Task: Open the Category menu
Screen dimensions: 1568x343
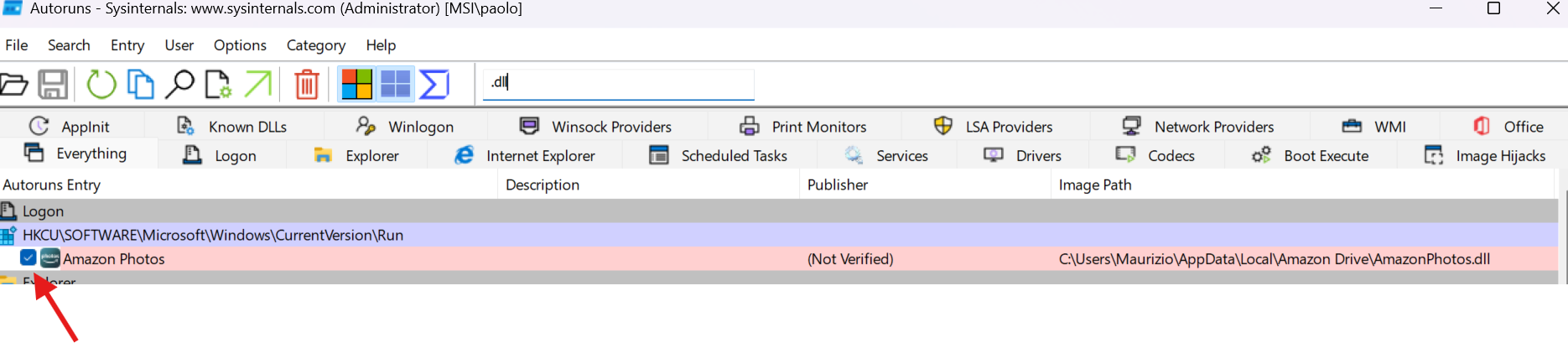Action: pyautogui.click(x=316, y=45)
